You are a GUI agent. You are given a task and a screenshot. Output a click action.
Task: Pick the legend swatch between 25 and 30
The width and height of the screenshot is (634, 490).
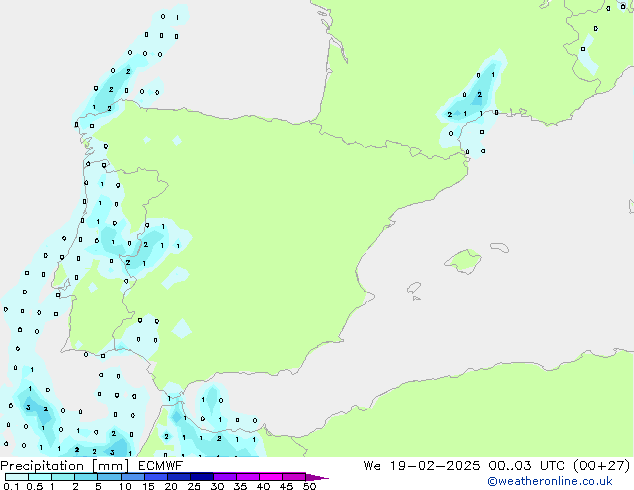[202, 477]
